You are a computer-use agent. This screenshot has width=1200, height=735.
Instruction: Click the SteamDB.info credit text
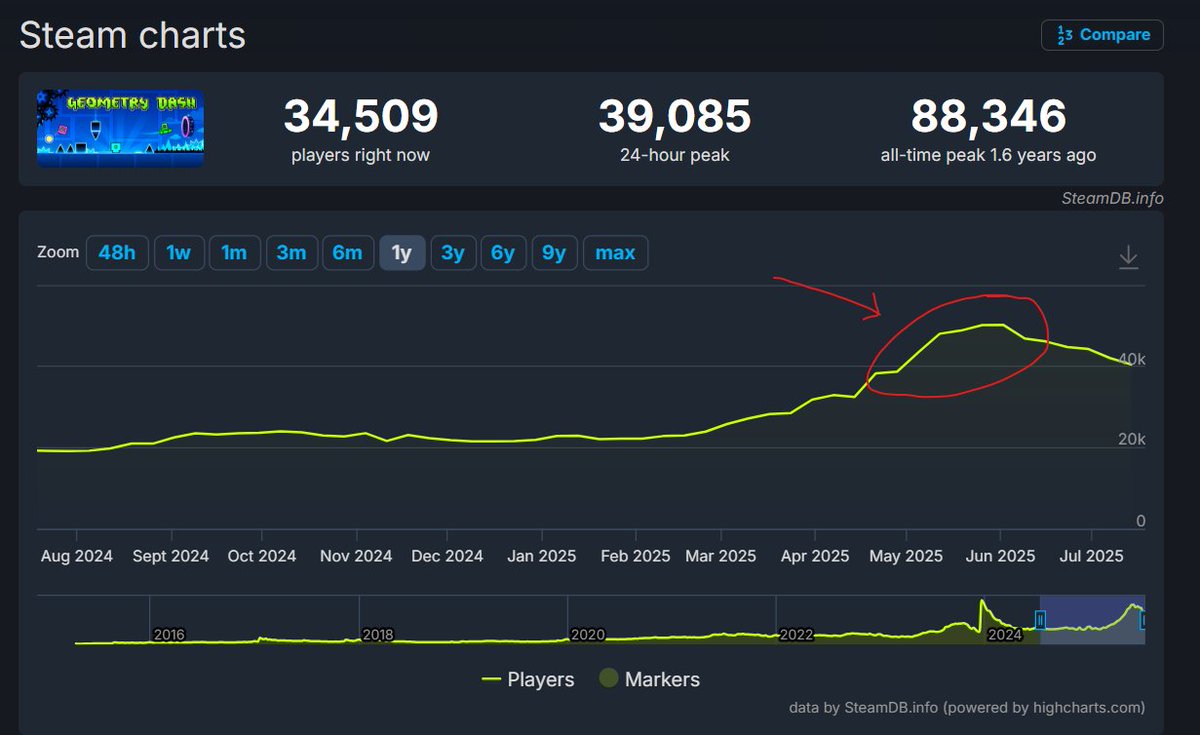tap(1112, 198)
